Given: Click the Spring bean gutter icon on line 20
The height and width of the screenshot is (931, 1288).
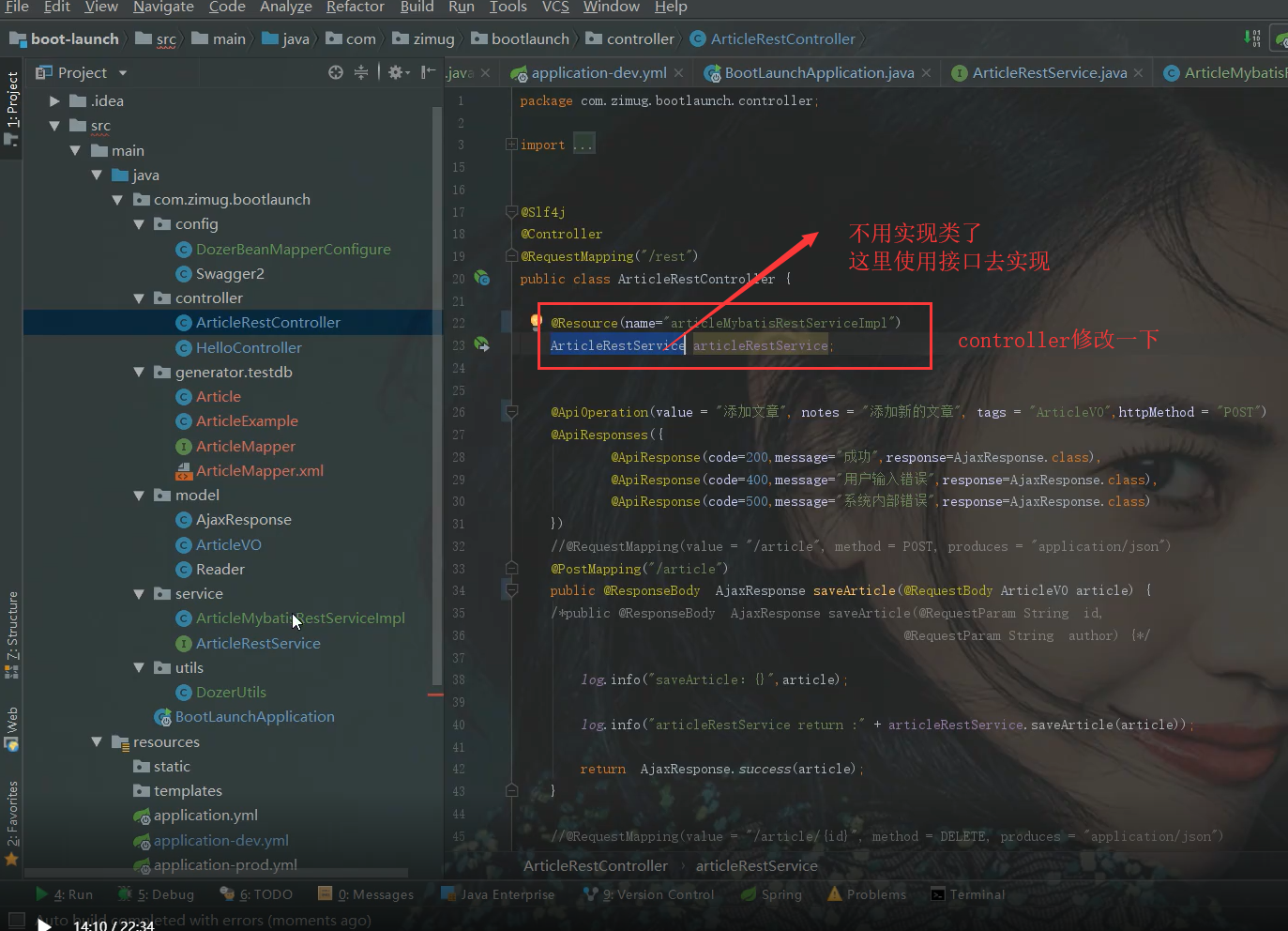Looking at the screenshot, I should click(x=482, y=278).
